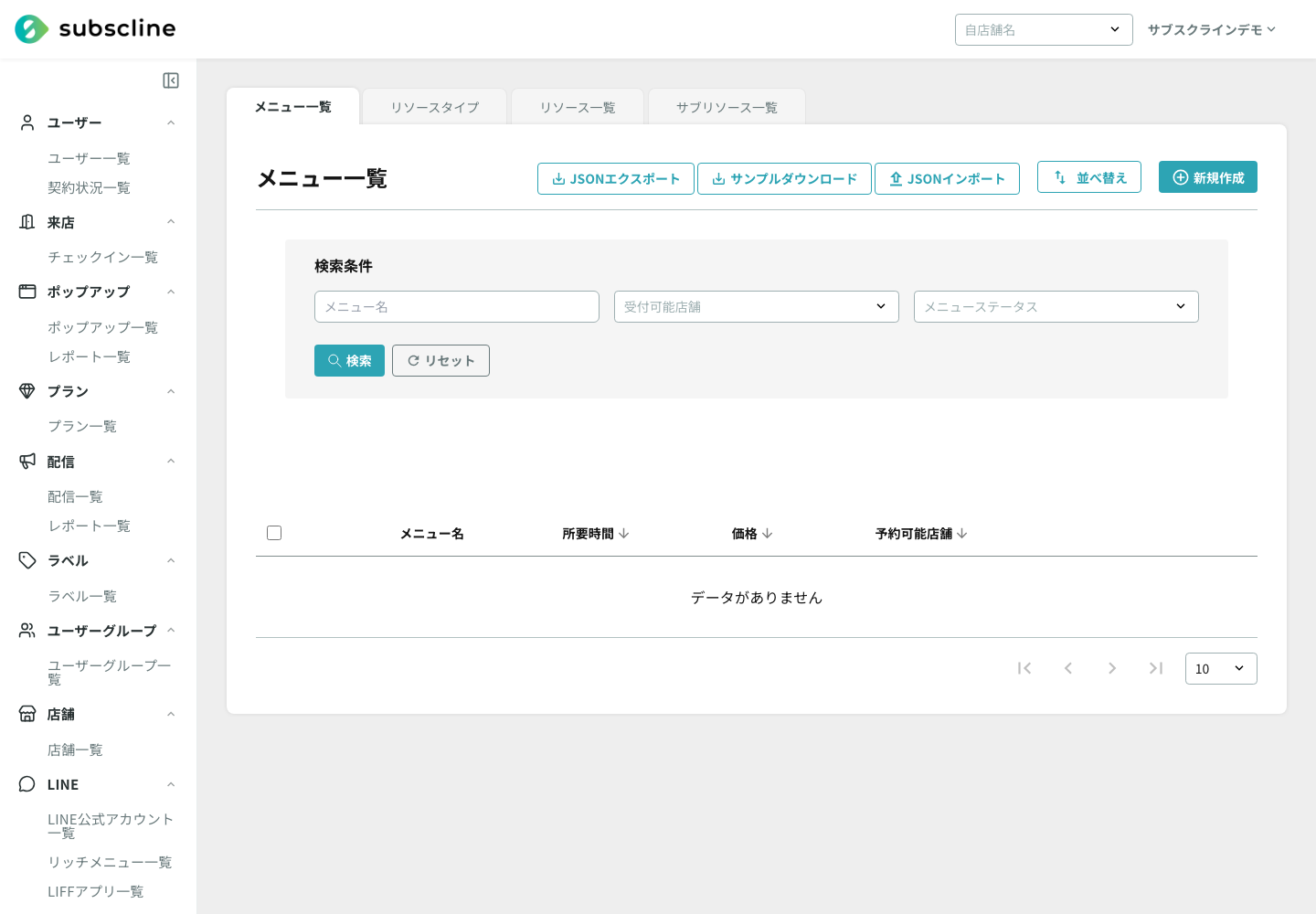
Task: Click the メニュー名 column header
Action: [x=432, y=533]
